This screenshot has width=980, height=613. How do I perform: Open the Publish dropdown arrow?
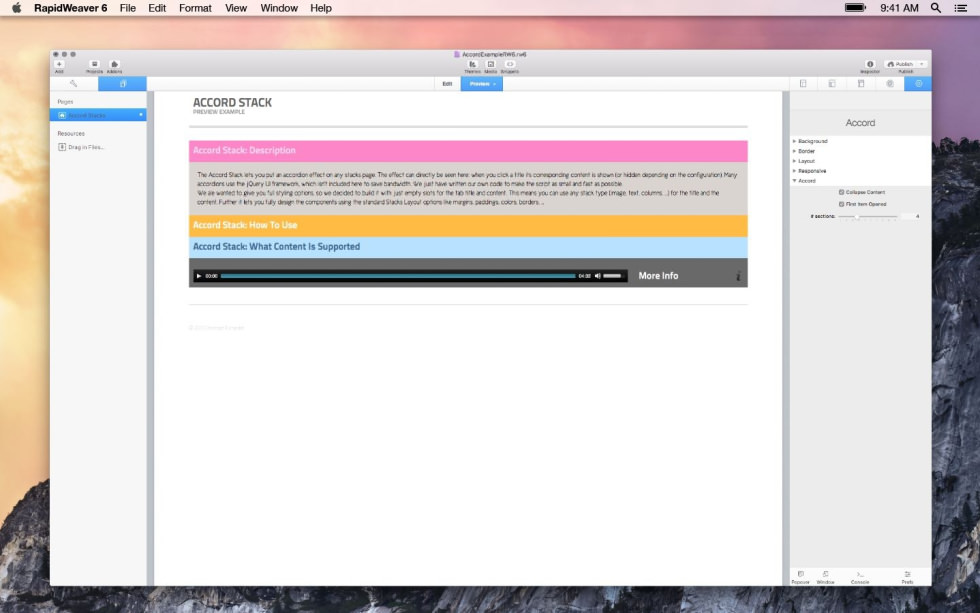point(921,64)
